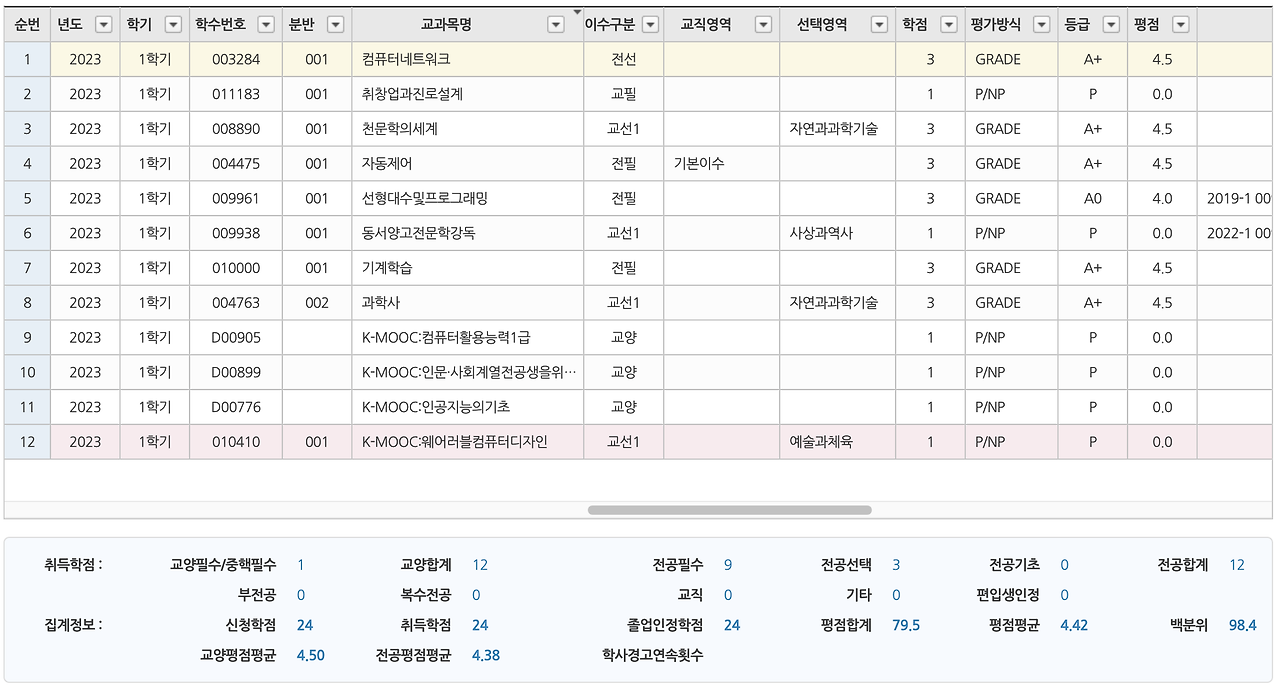
Task: Open the 학기 column filter icon
Action: [174, 24]
